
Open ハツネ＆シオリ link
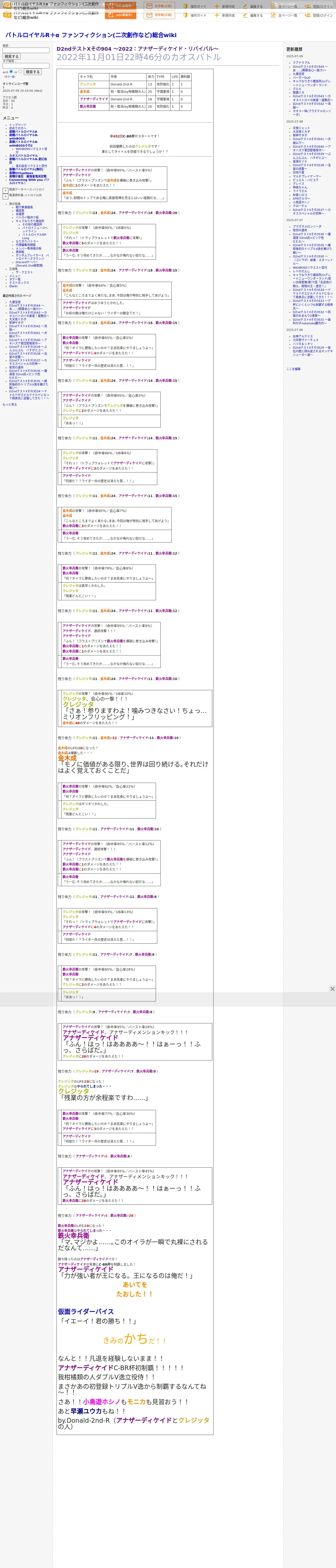(x=303, y=344)
